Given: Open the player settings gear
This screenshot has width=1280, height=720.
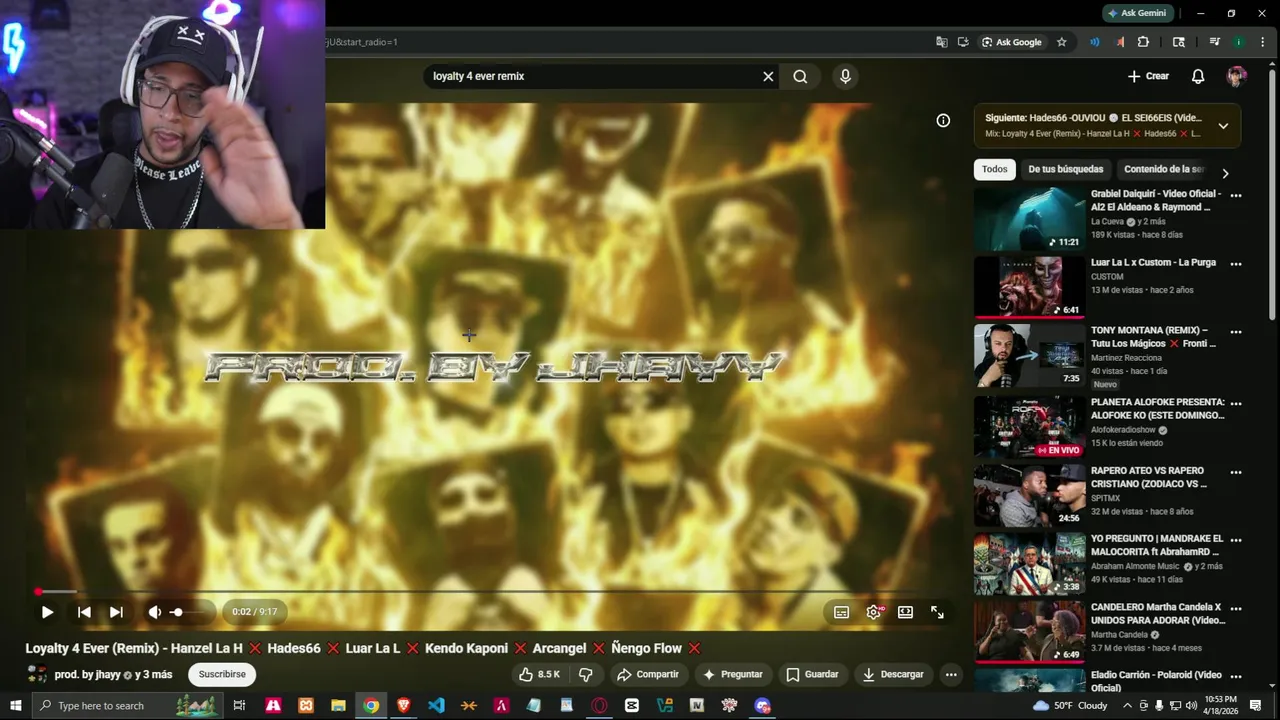Looking at the screenshot, I should [874, 612].
